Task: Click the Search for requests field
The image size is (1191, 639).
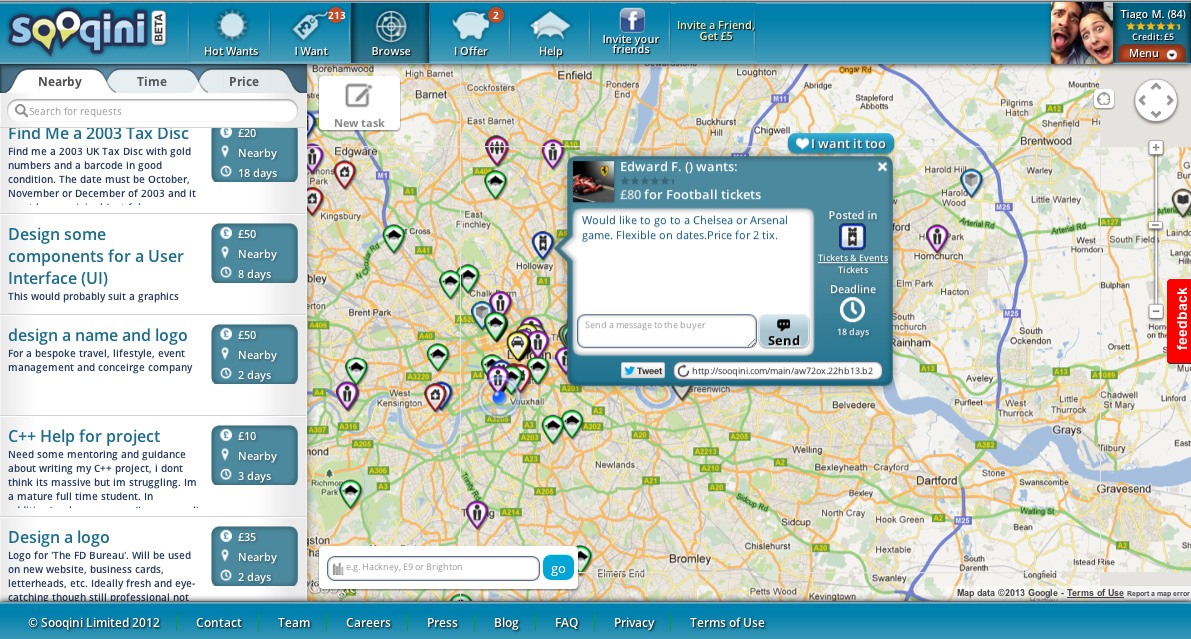Action: [152, 111]
